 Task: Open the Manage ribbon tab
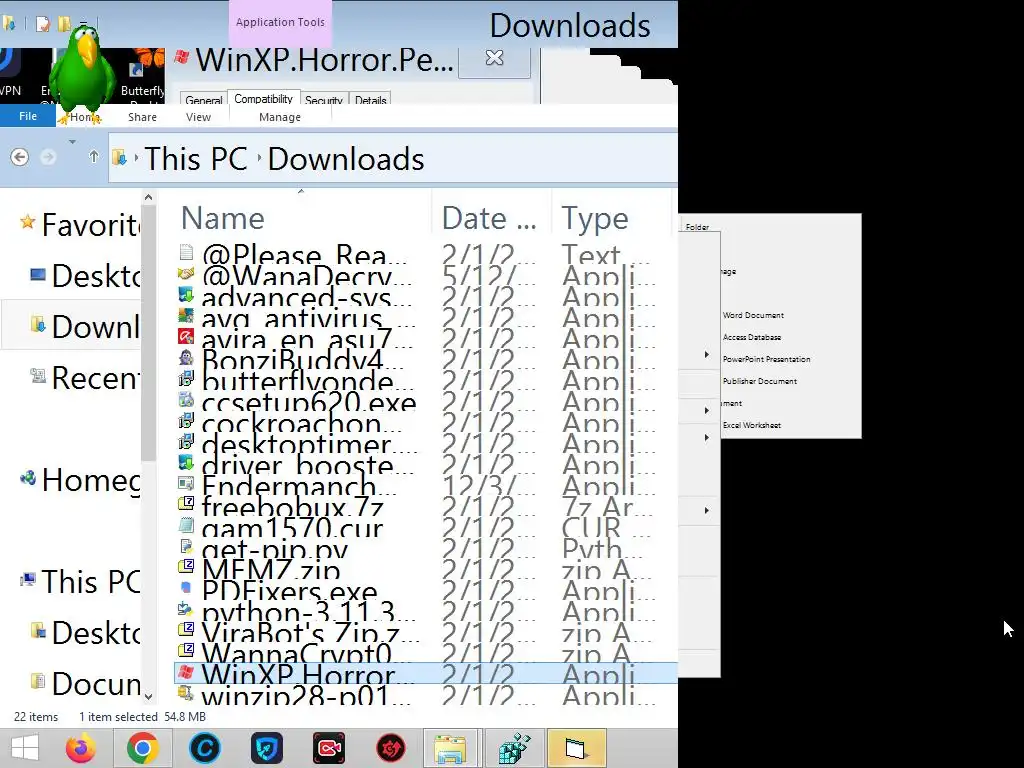point(280,117)
